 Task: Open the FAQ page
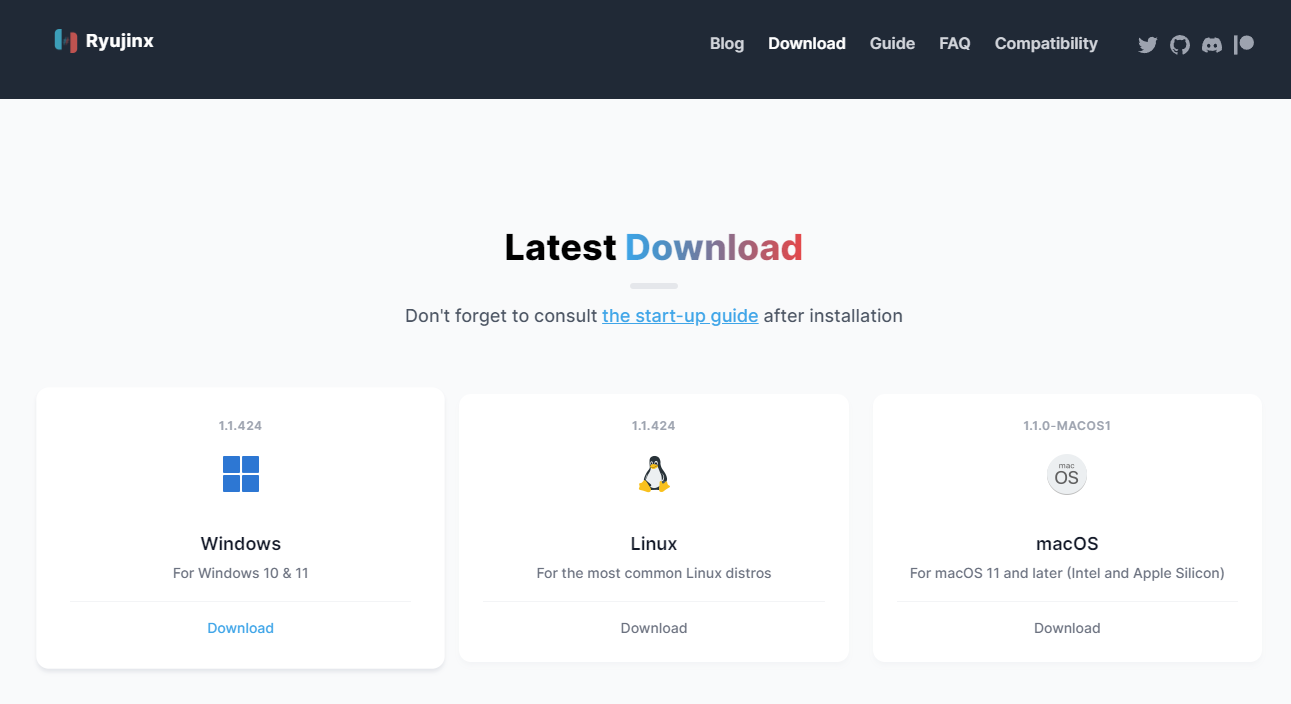[x=955, y=44]
